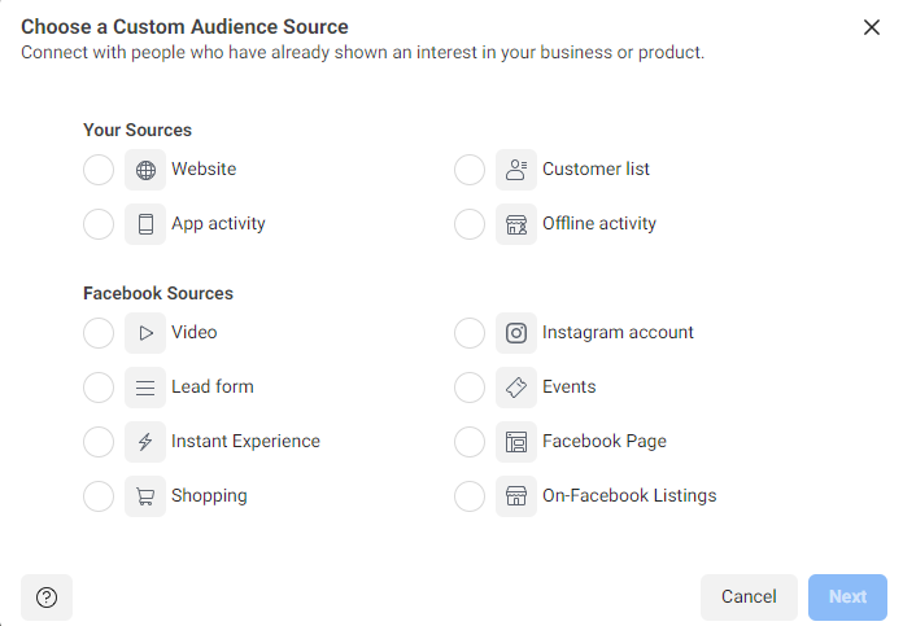Click the Events ticket icon
This screenshot has width=904, height=626.
click(516, 387)
